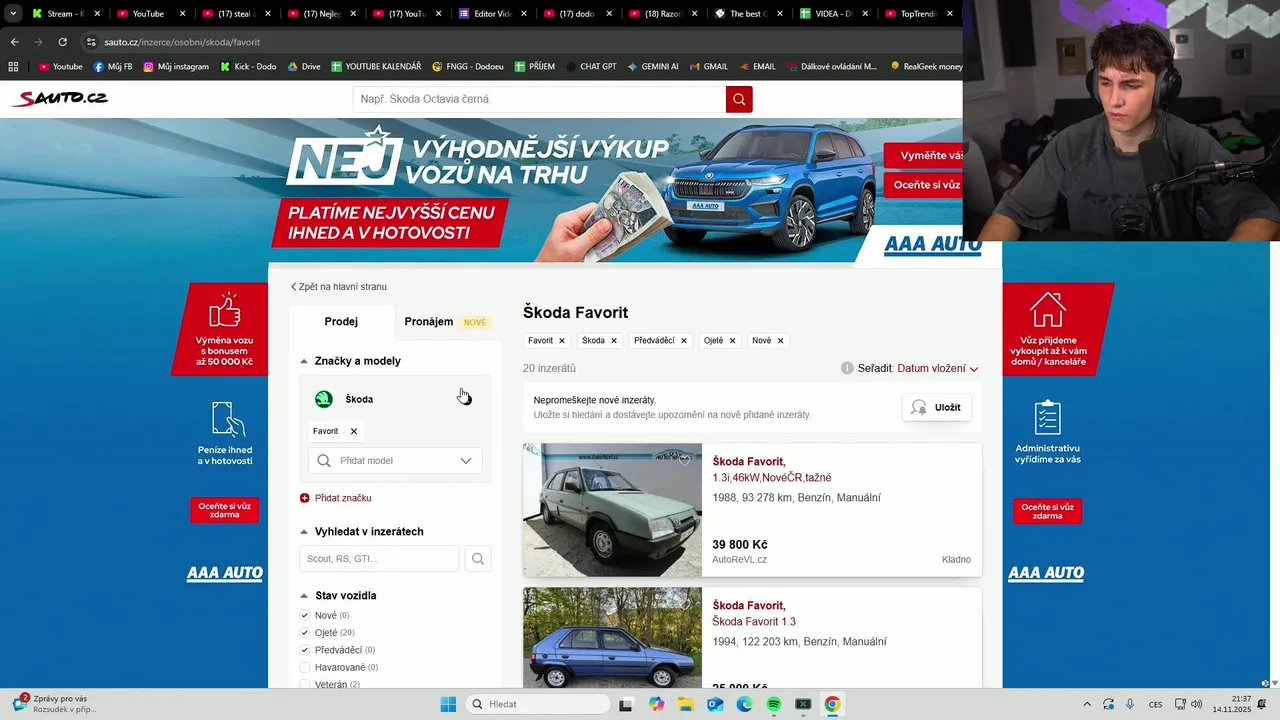The height and width of the screenshot is (720, 1280).
Task: Remove Favorit model from sidebar
Action: (x=354, y=432)
